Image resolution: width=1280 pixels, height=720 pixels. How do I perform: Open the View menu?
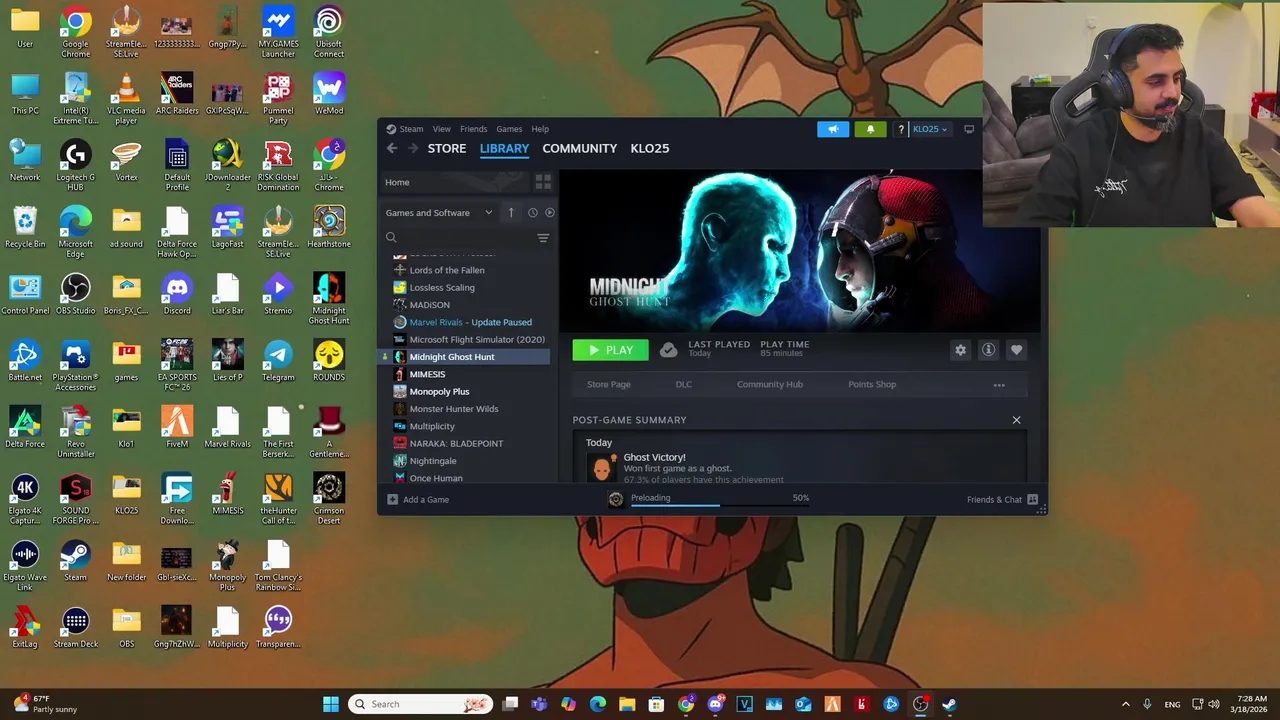[x=441, y=129]
